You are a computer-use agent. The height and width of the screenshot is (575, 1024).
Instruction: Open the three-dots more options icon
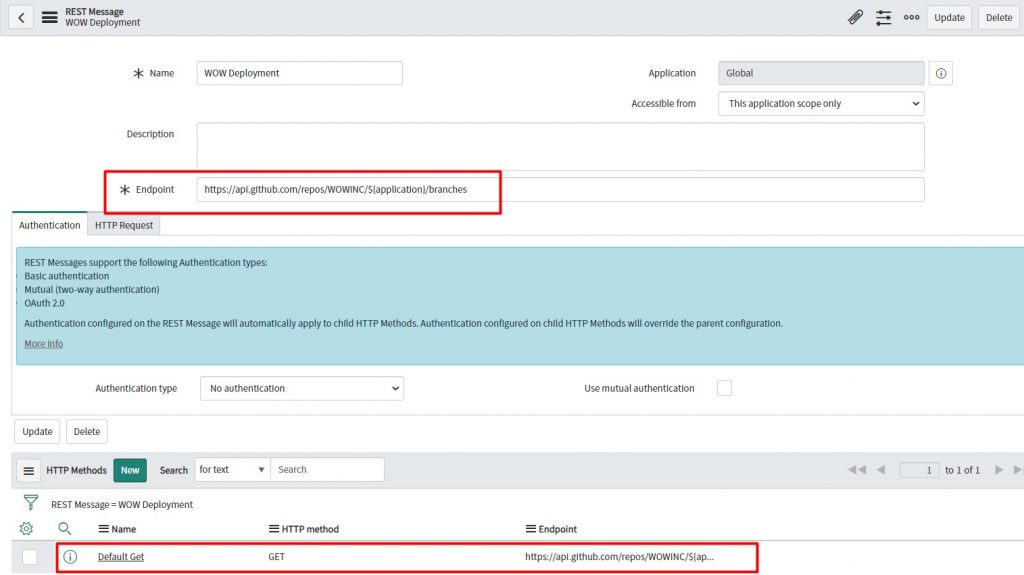(x=911, y=18)
